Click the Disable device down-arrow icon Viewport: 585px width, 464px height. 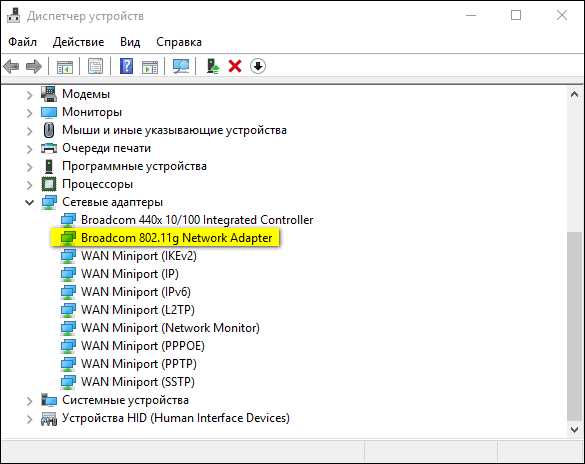258,67
